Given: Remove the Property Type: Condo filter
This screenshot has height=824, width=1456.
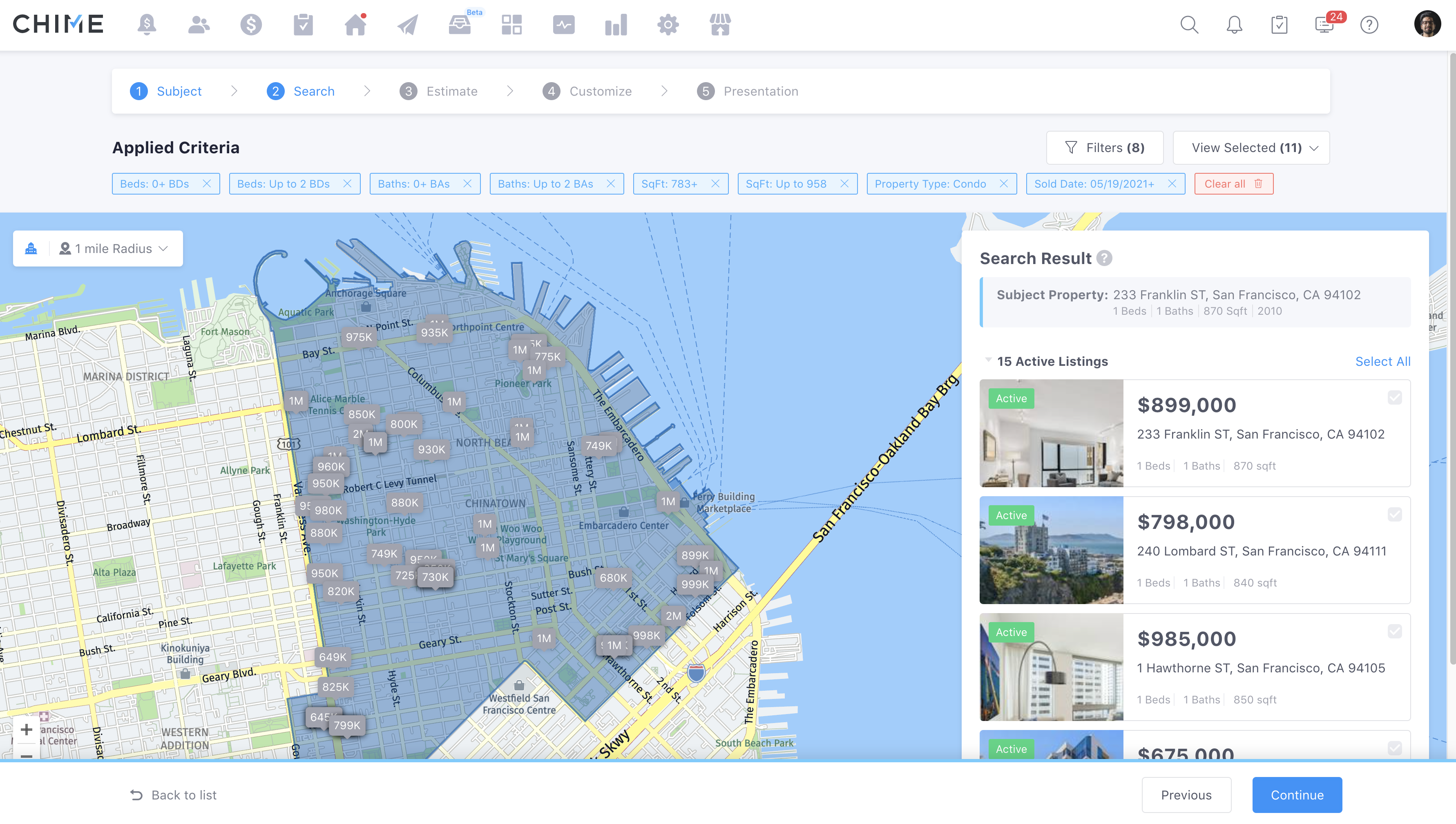Looking at the screenshot, I should tap(1003, 184).
